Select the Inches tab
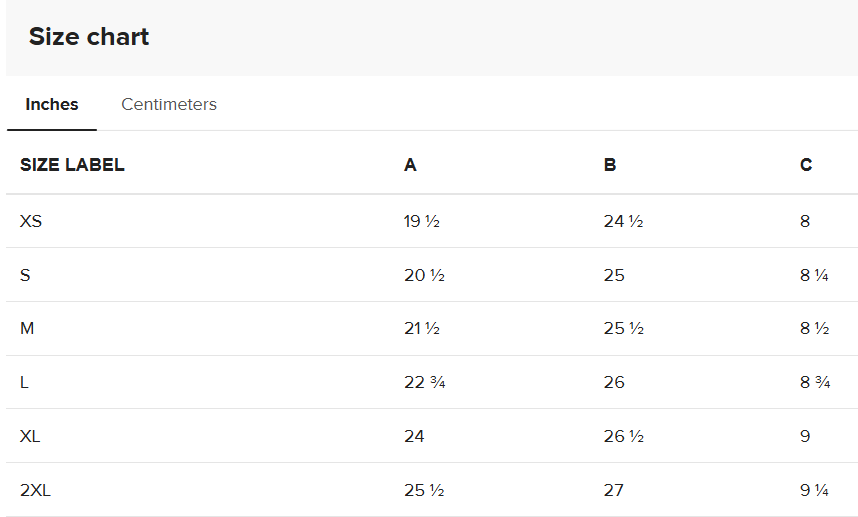Viewport: 858px width, 517px height. point(52,104)
